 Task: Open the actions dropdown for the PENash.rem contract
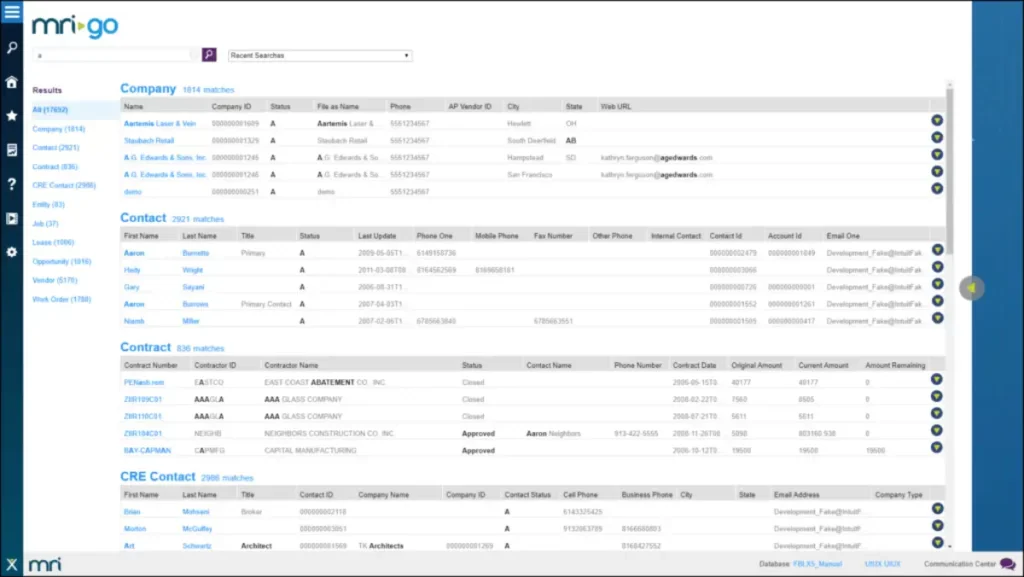point(936,379)
